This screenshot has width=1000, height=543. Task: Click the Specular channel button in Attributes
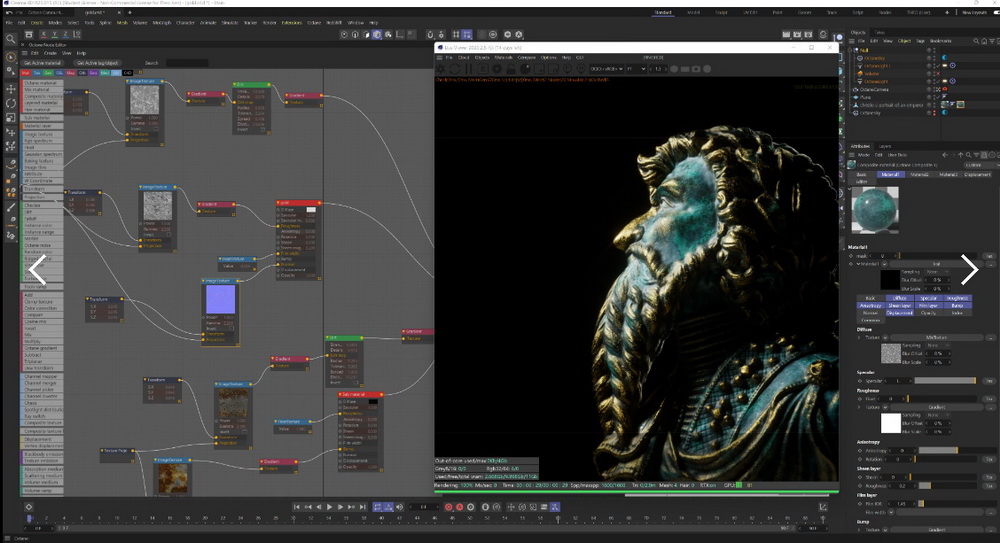[x=928, y=298]
